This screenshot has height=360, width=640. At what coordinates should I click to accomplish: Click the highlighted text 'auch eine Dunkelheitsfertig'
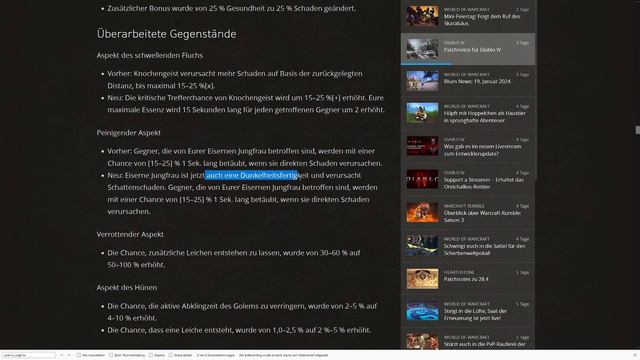(x=252, y=175)
